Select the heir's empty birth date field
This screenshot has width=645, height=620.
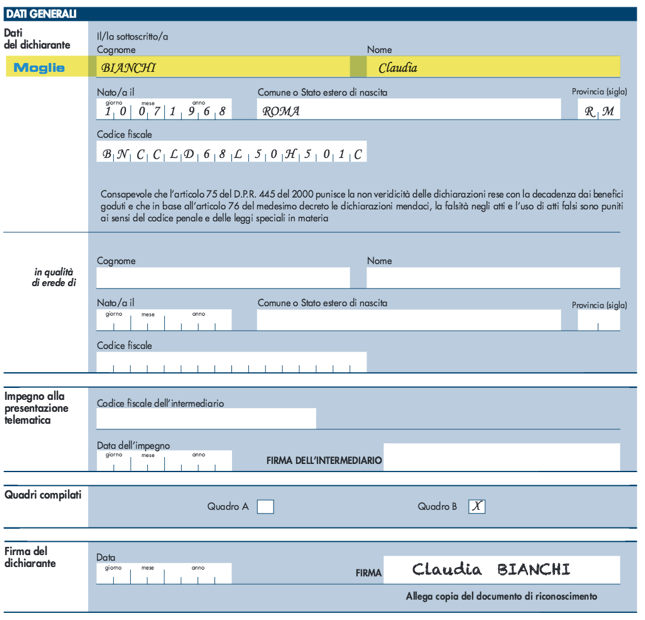(x=164, y=320)
